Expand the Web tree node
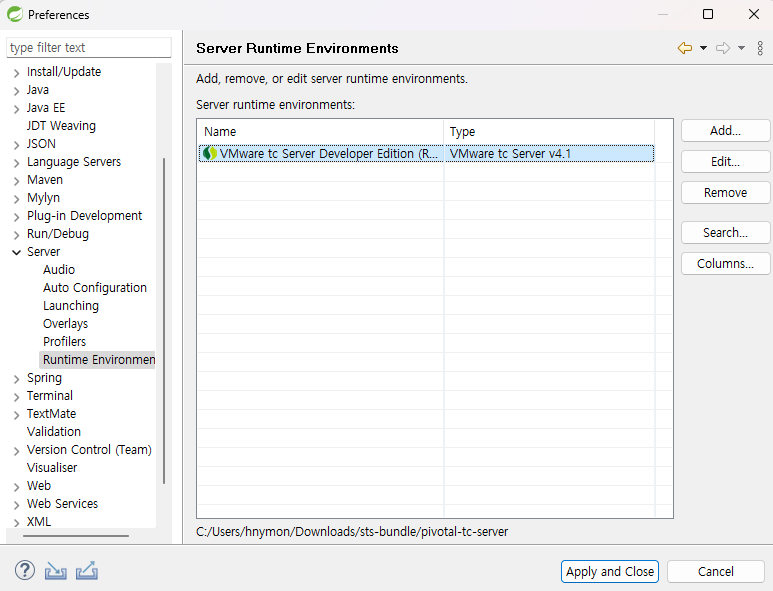Screen dimensions: 773x591 click(16, 487)
